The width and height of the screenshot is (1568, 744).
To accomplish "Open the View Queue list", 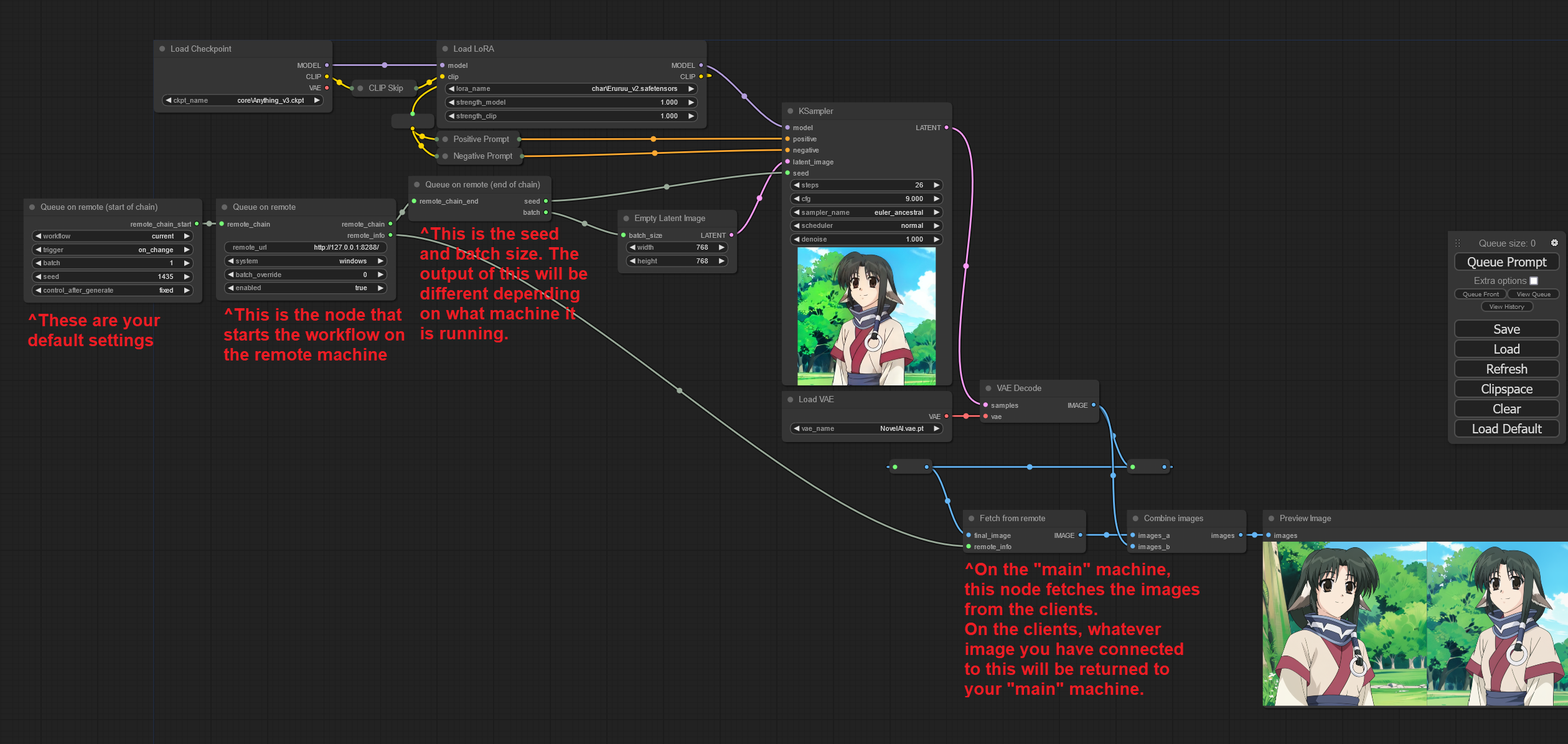I will [x=1533, y=294].
